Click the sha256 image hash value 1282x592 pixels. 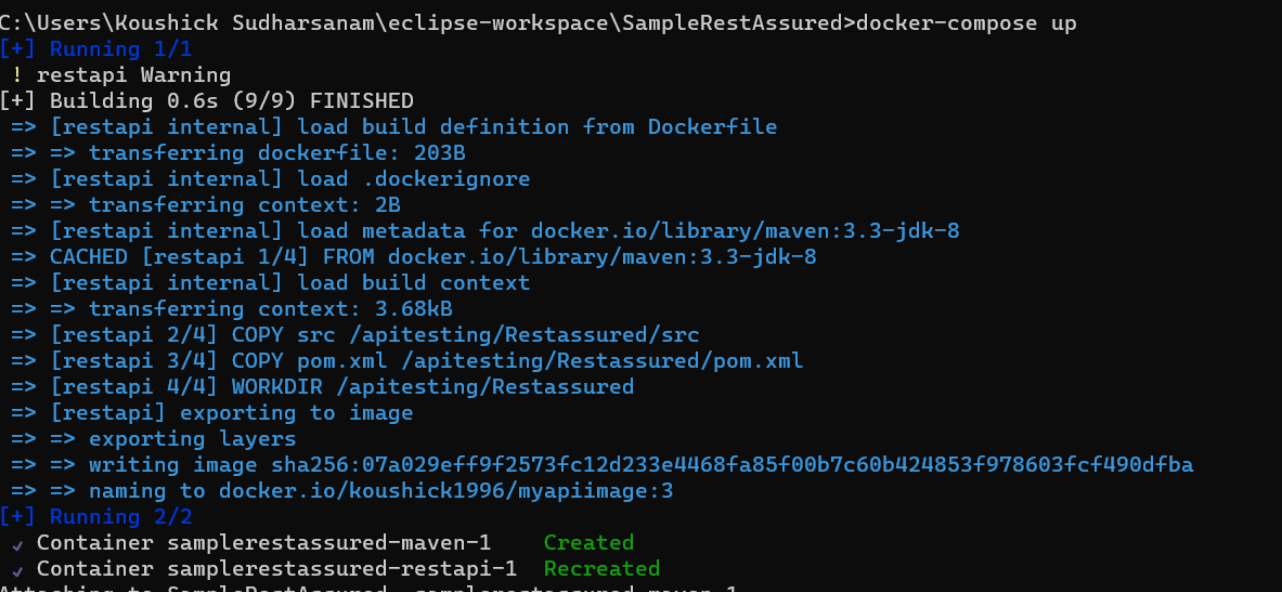coord(732,465)
